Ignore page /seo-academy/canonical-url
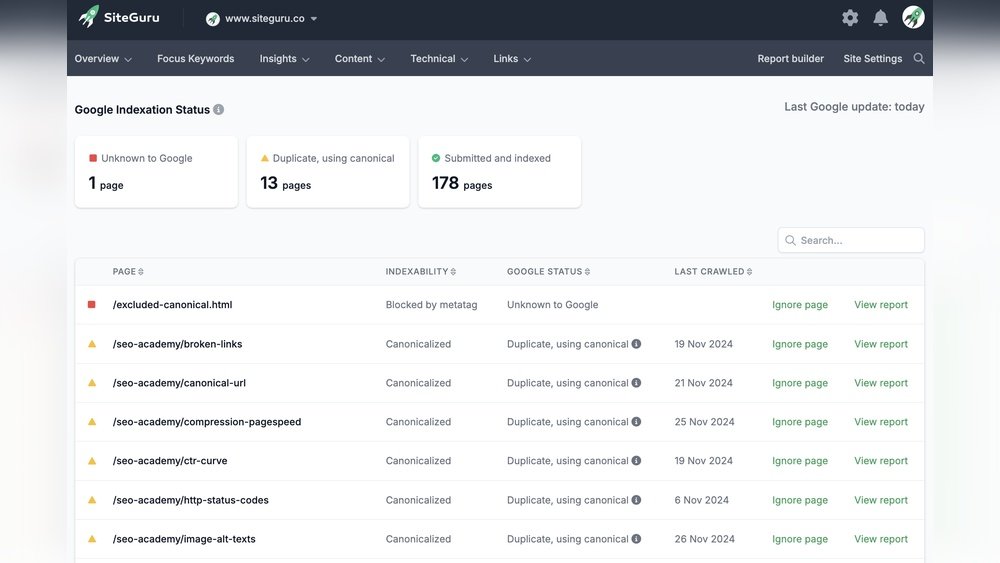Screen dimensions: 1000x563 [799, 383]
